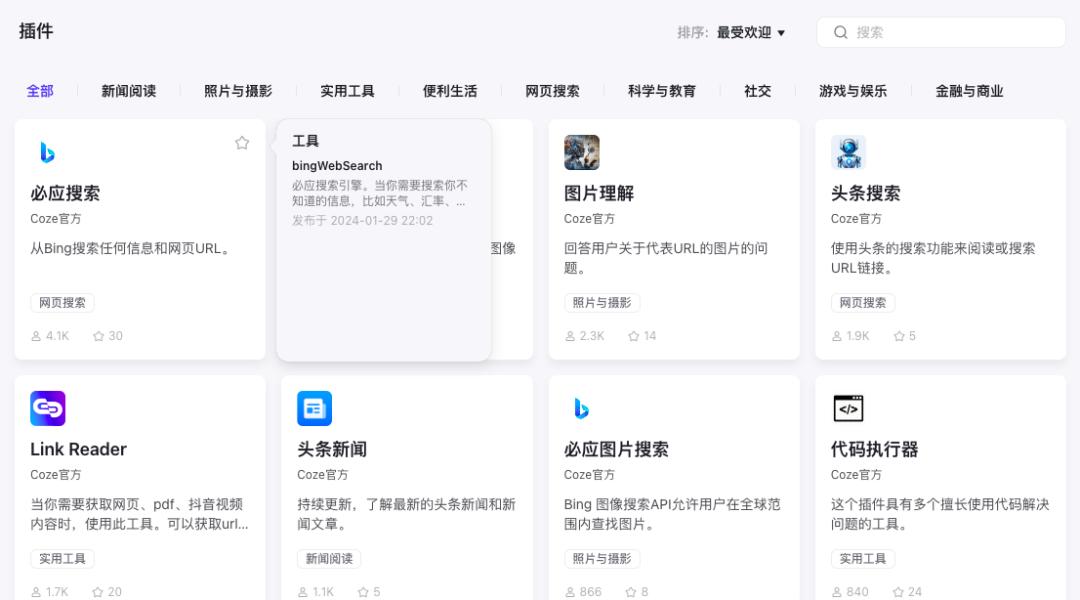Click user count icon on 必应搜索 card
Image resolution: width=1080 pixels, height=600 pixels.
click(36, 336)
